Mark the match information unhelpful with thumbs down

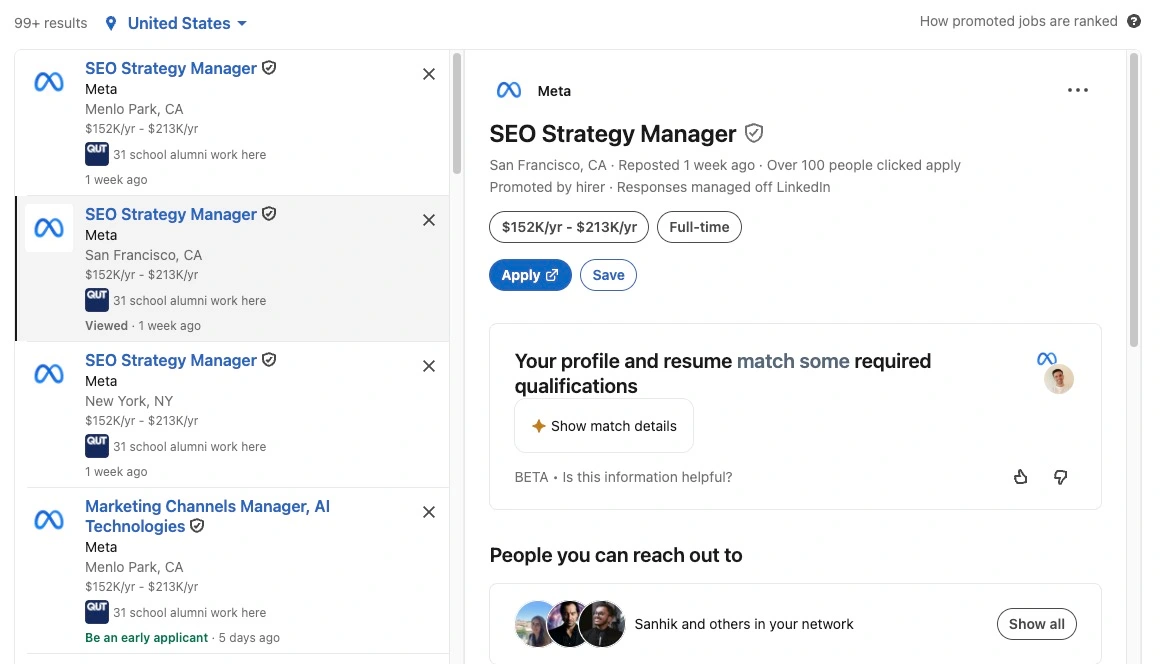[x=1060, y=477]
